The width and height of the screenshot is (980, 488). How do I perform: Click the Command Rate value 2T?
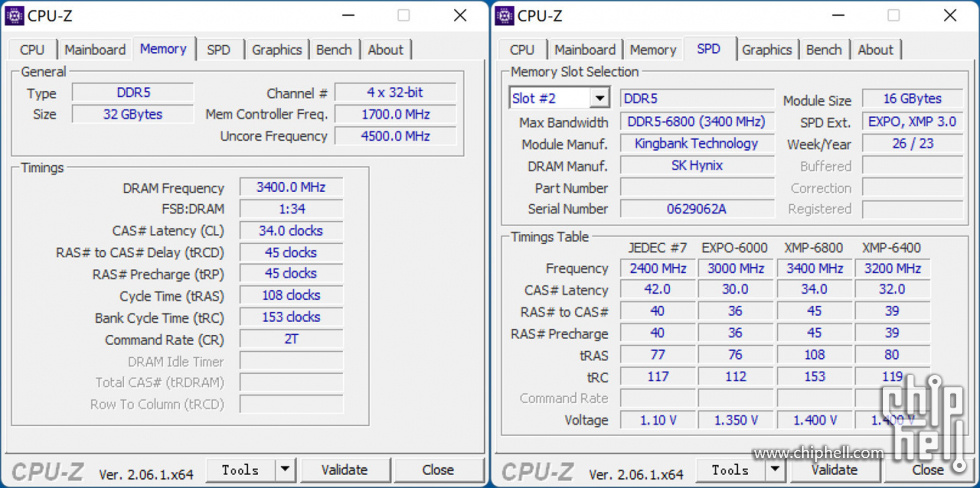coord(291,339)
